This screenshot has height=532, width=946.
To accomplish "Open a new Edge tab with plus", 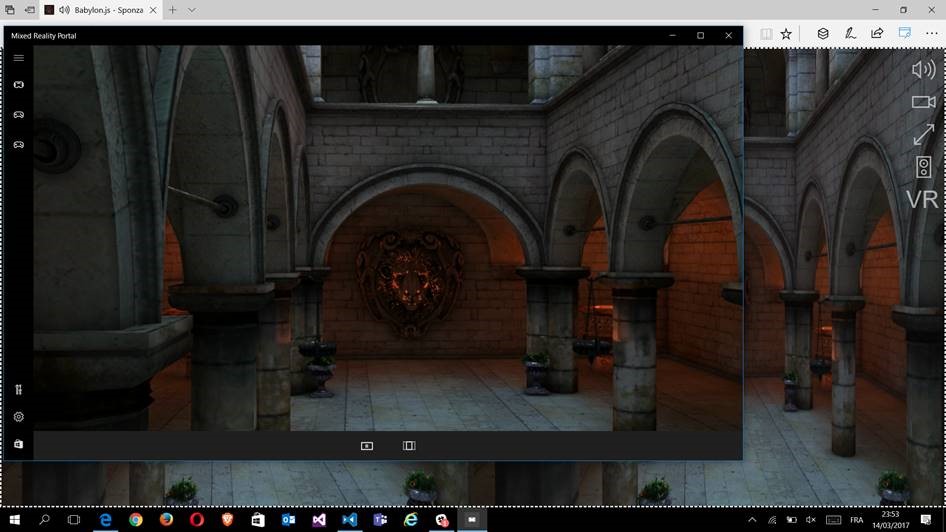I will [173, 10].
